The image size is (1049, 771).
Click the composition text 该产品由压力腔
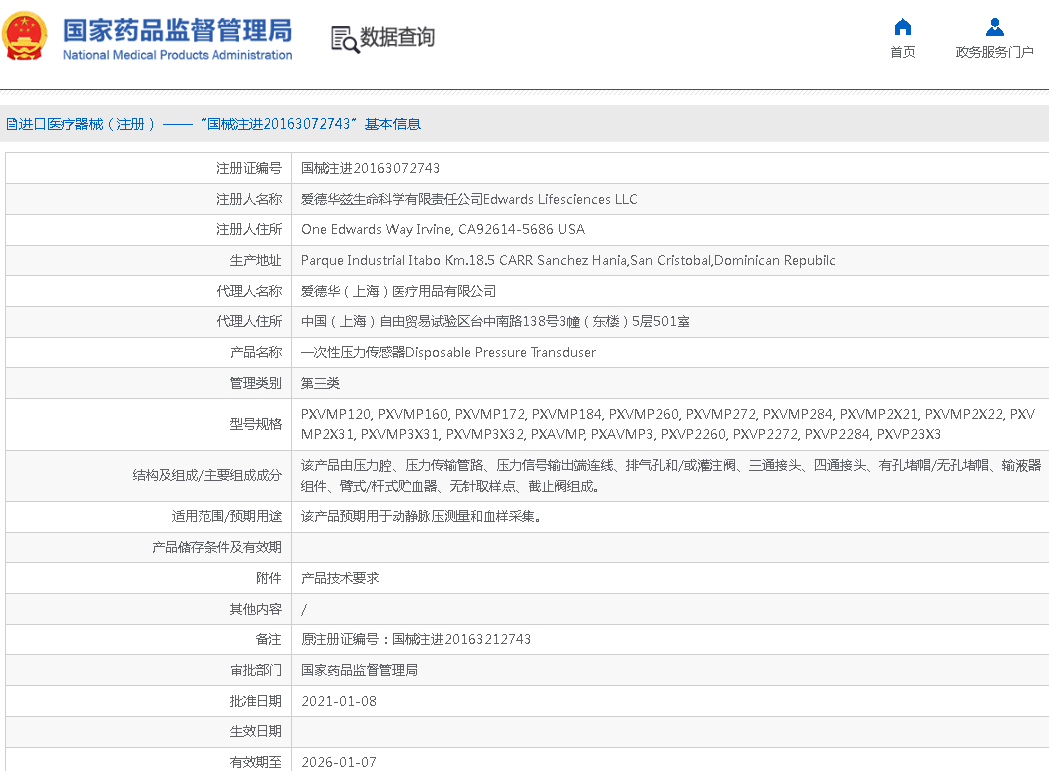(x=671, y=476)
